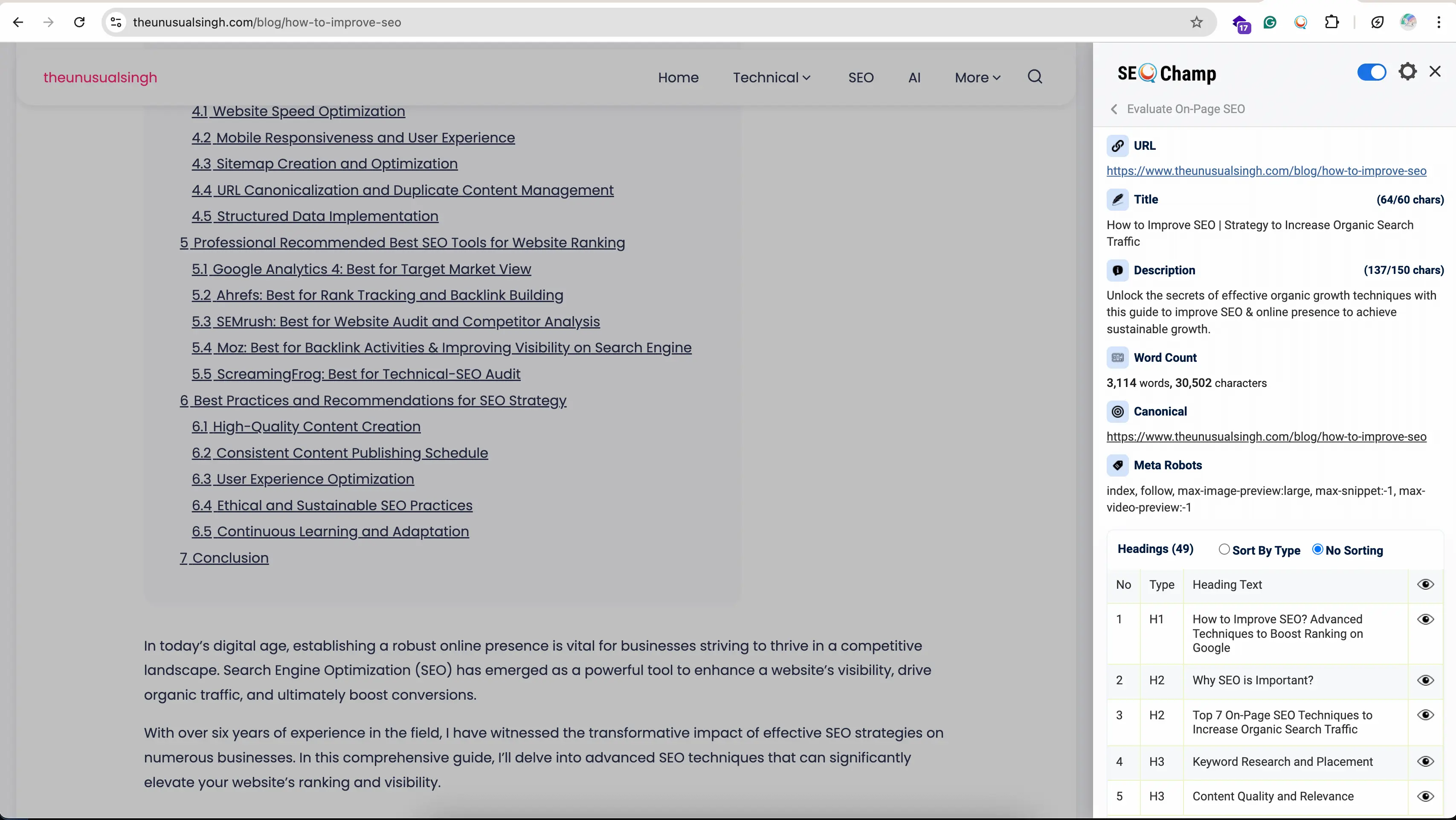Open the website search magnifier icon

(x=1034, y=77)
